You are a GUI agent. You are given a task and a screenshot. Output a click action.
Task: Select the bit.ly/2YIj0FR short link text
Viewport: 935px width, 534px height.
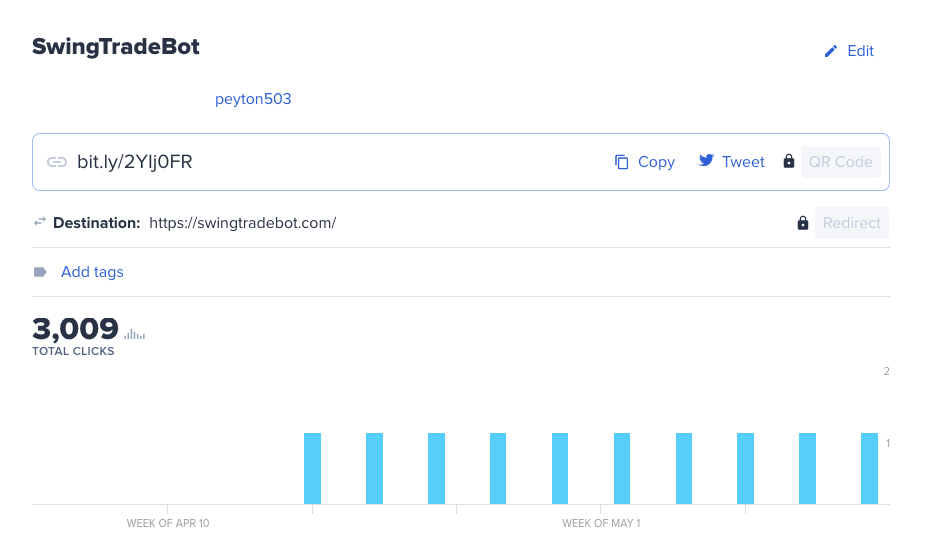tap(135, 162)
